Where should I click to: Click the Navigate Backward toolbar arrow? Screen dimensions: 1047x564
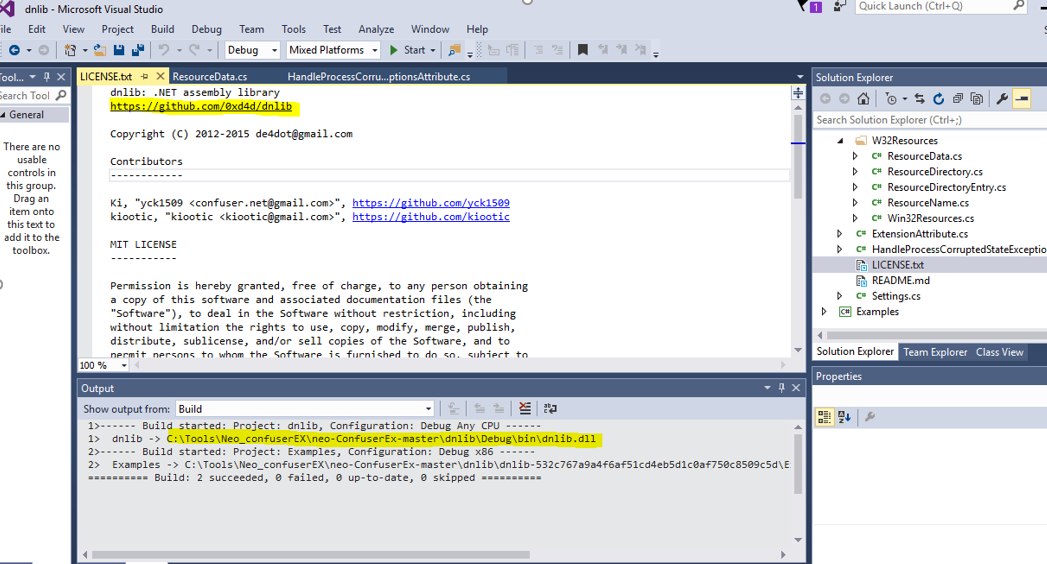tap(14, 50)
